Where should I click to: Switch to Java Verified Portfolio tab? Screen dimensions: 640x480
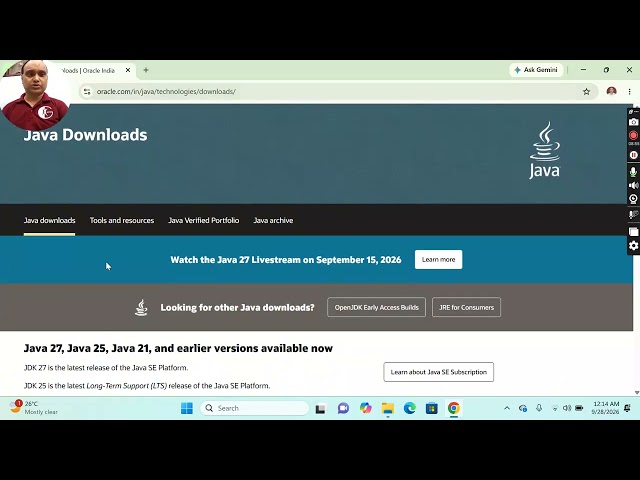pos(204,220)
